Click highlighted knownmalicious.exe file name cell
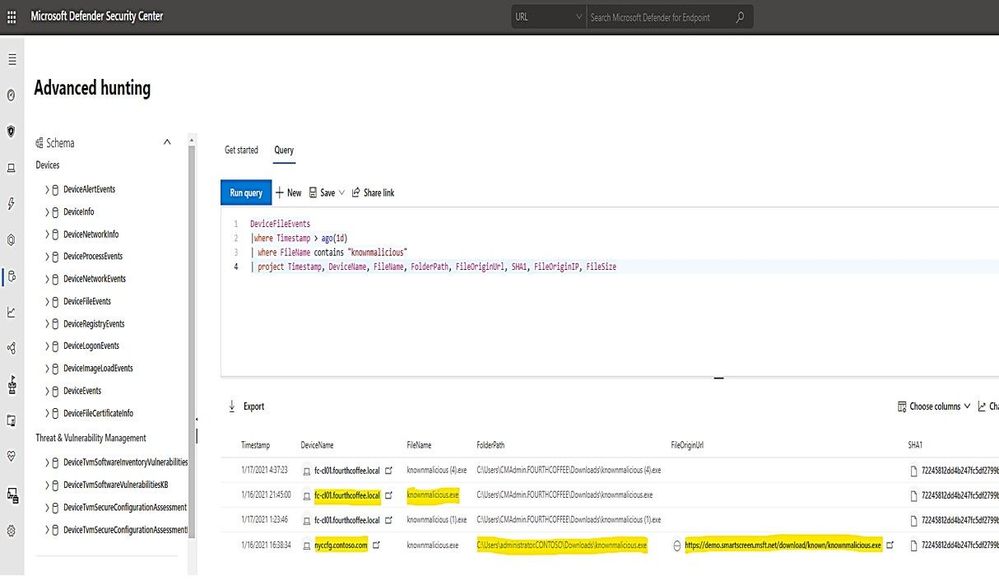This screenshot has width=999, height=585. [x=433, y=495]
